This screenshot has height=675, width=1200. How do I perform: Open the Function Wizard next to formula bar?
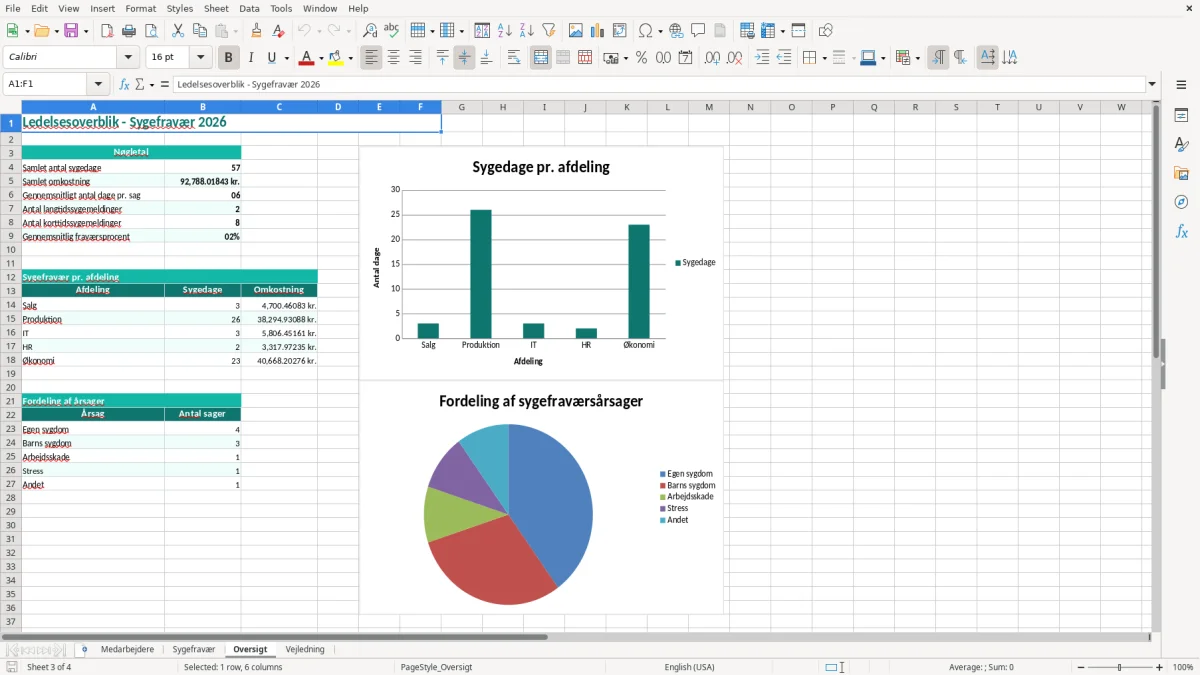click(124, 84)
